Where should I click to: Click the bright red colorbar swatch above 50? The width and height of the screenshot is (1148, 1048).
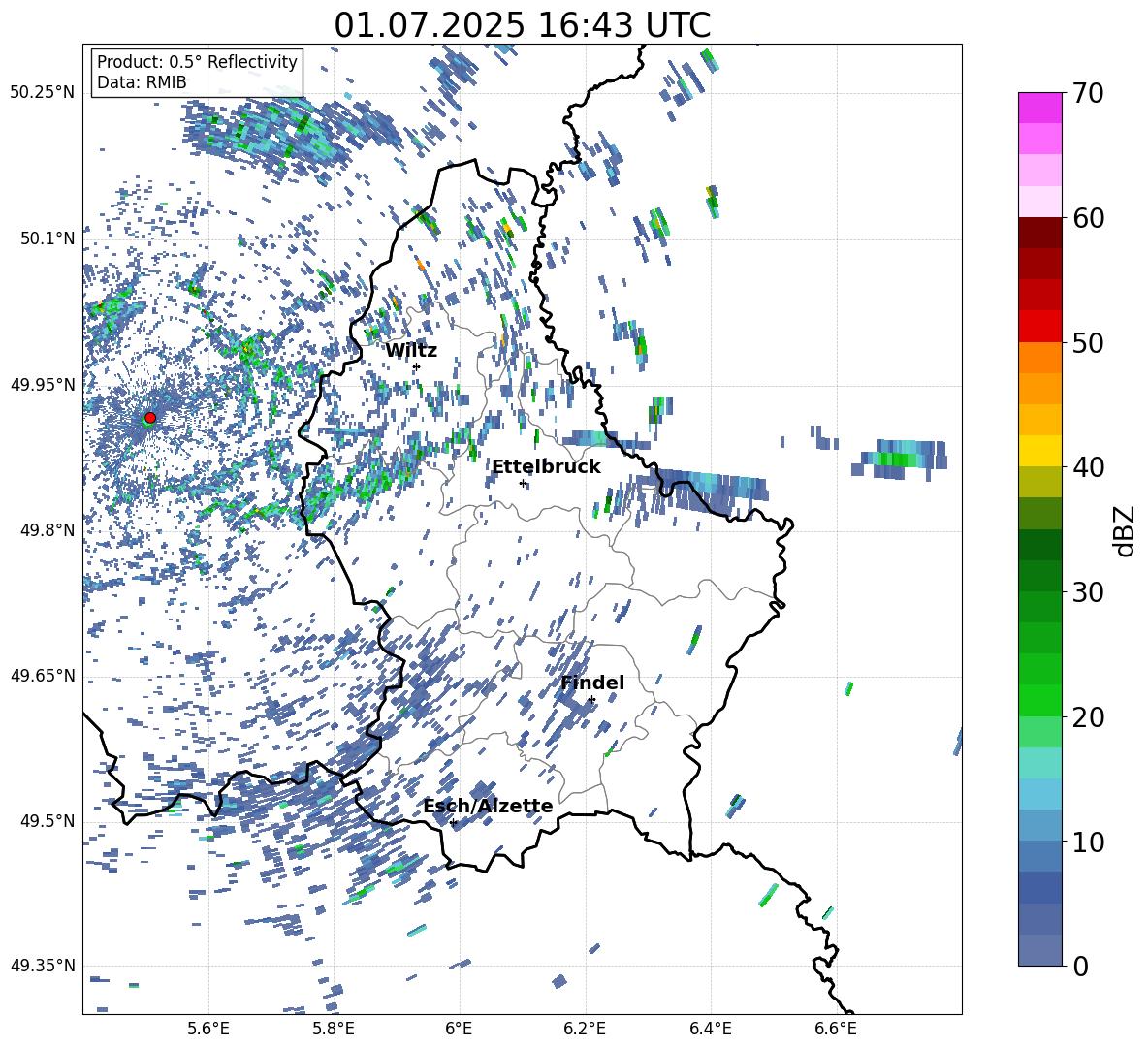pyautogui.click(x=1040, y=327)
